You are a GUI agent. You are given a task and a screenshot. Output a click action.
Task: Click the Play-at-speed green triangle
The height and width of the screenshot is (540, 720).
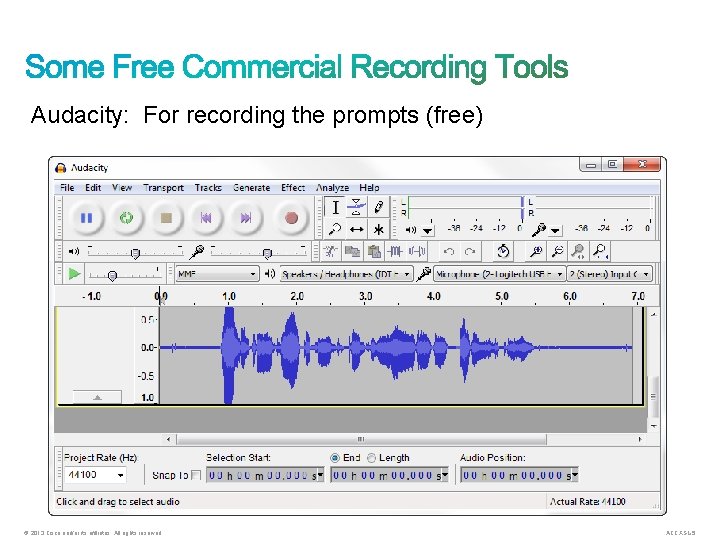(x=74, y=274)
